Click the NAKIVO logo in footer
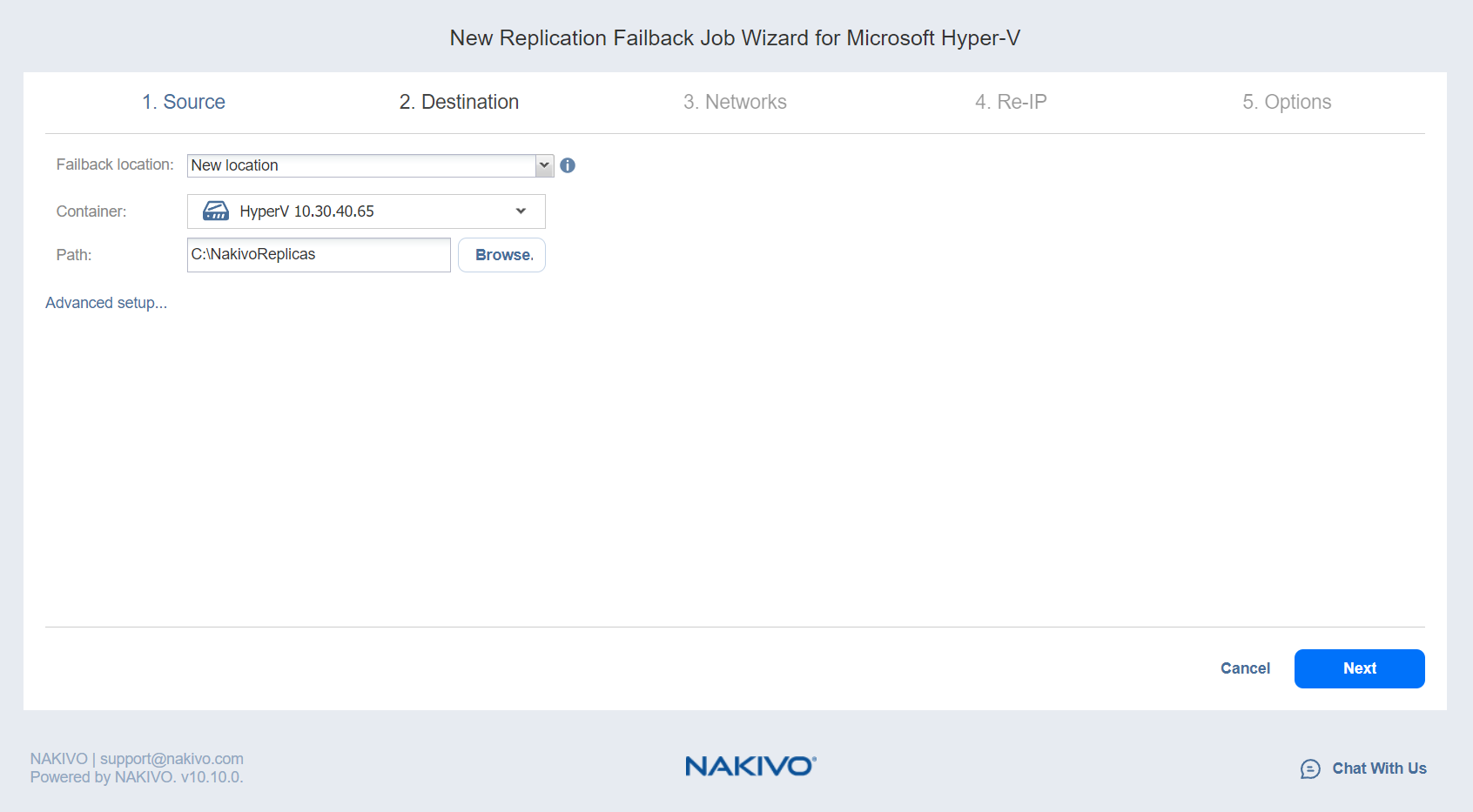The width and height of the screenshot is (1473, 812). [750, 766]
